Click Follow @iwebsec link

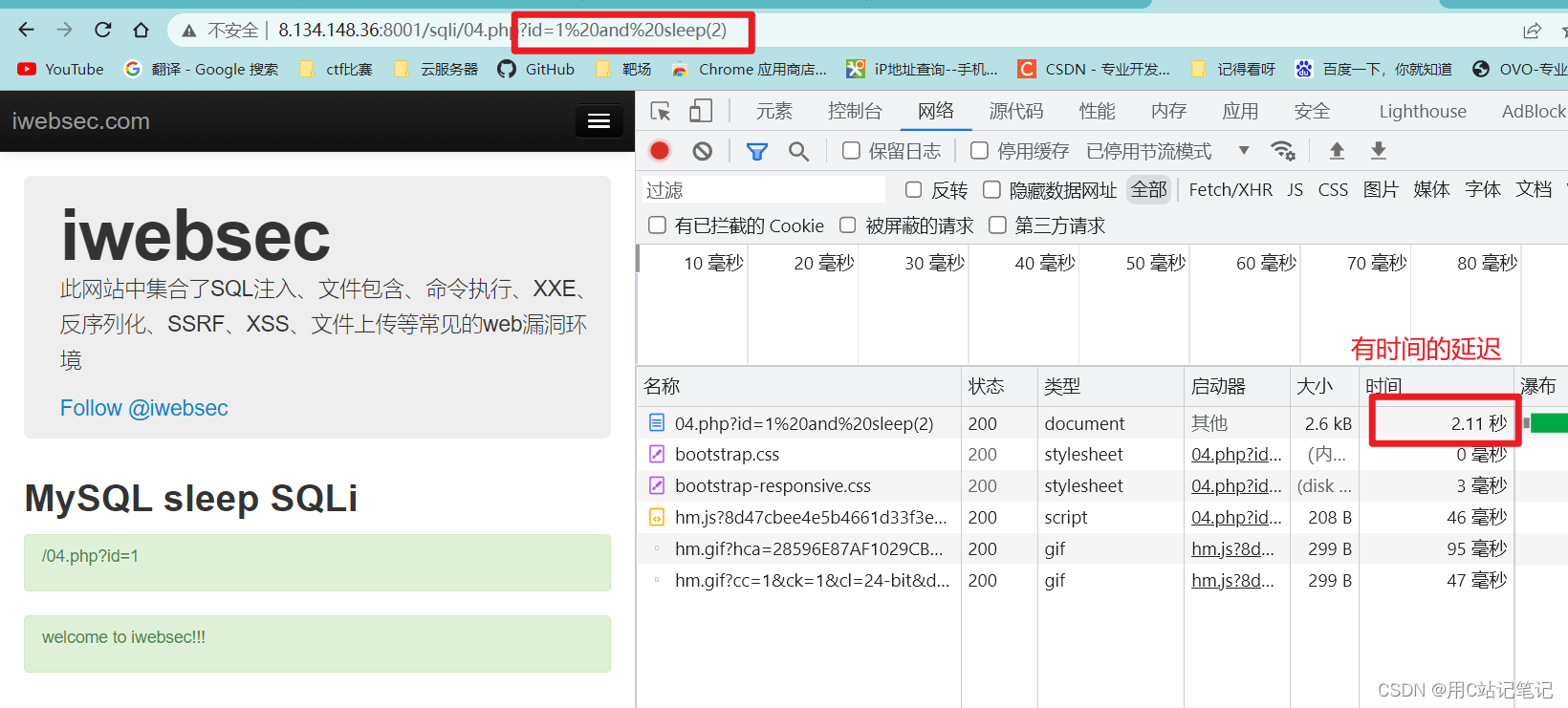tap(144, 408)
